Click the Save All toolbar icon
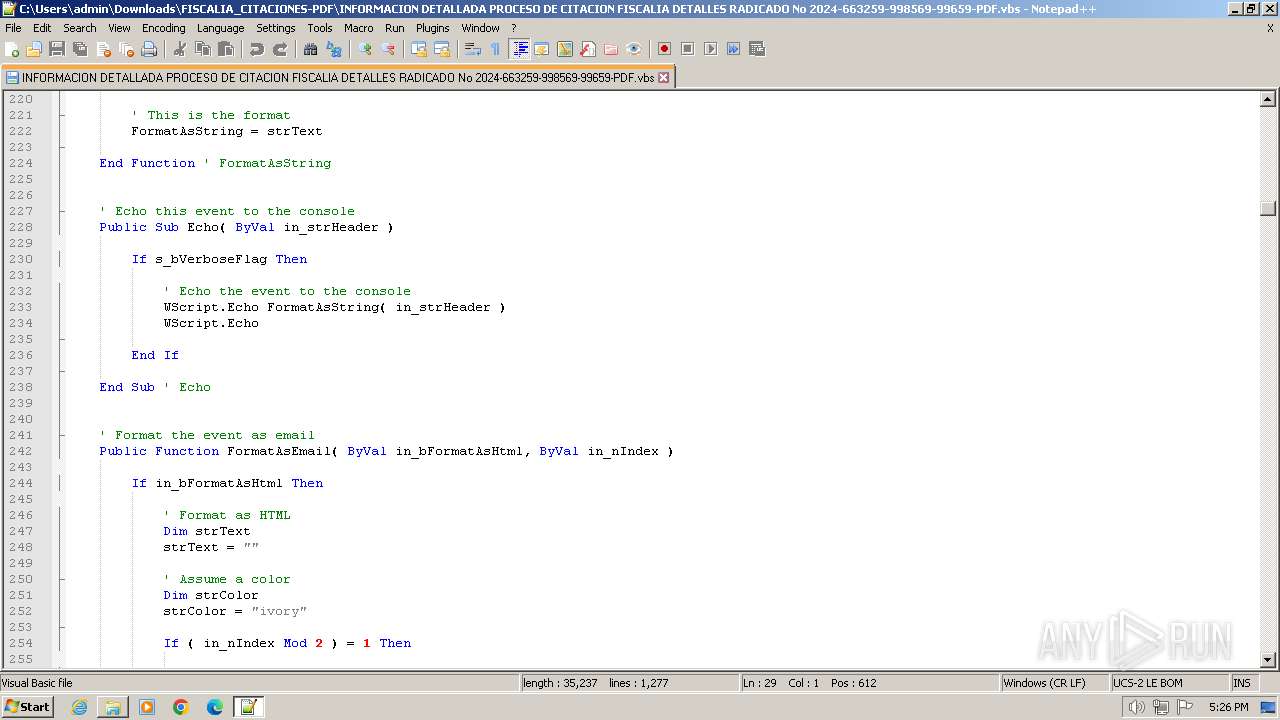Image resolution: width=1280 pixels, height=720 pixels. pyautogui.click(x=80, y=49)
